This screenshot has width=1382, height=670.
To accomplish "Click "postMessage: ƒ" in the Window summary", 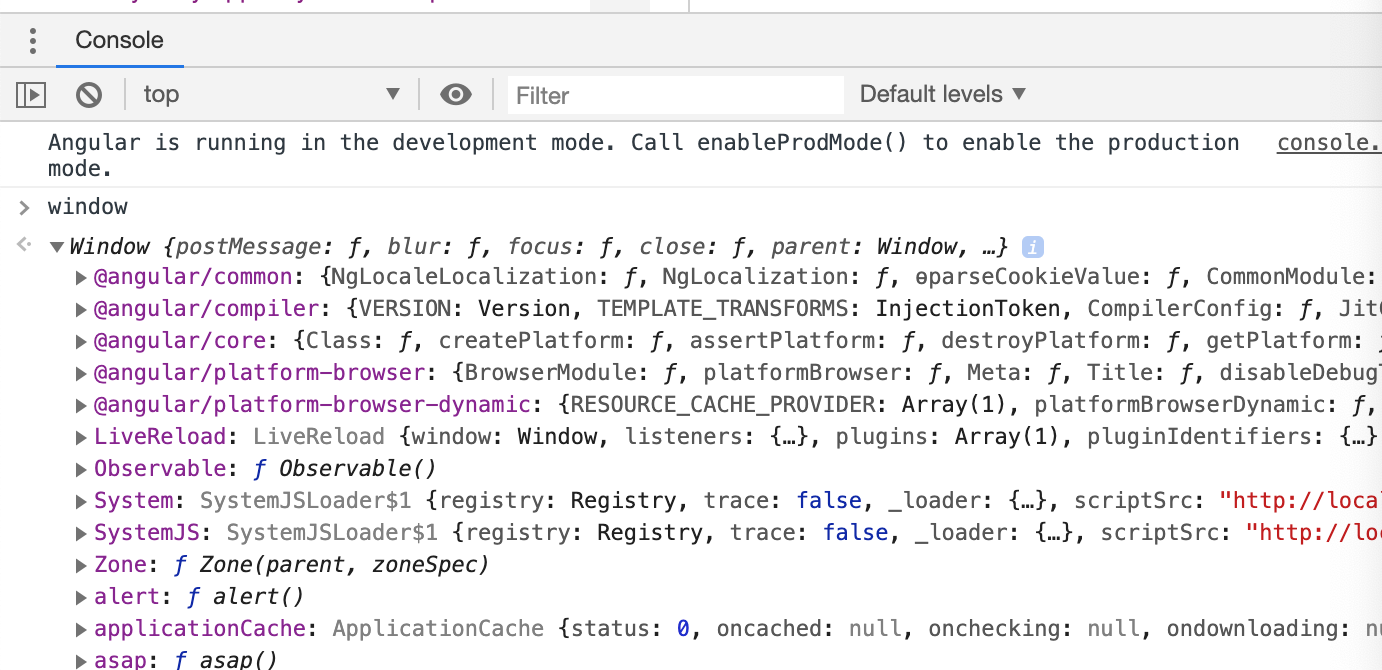I will [269, 247].
